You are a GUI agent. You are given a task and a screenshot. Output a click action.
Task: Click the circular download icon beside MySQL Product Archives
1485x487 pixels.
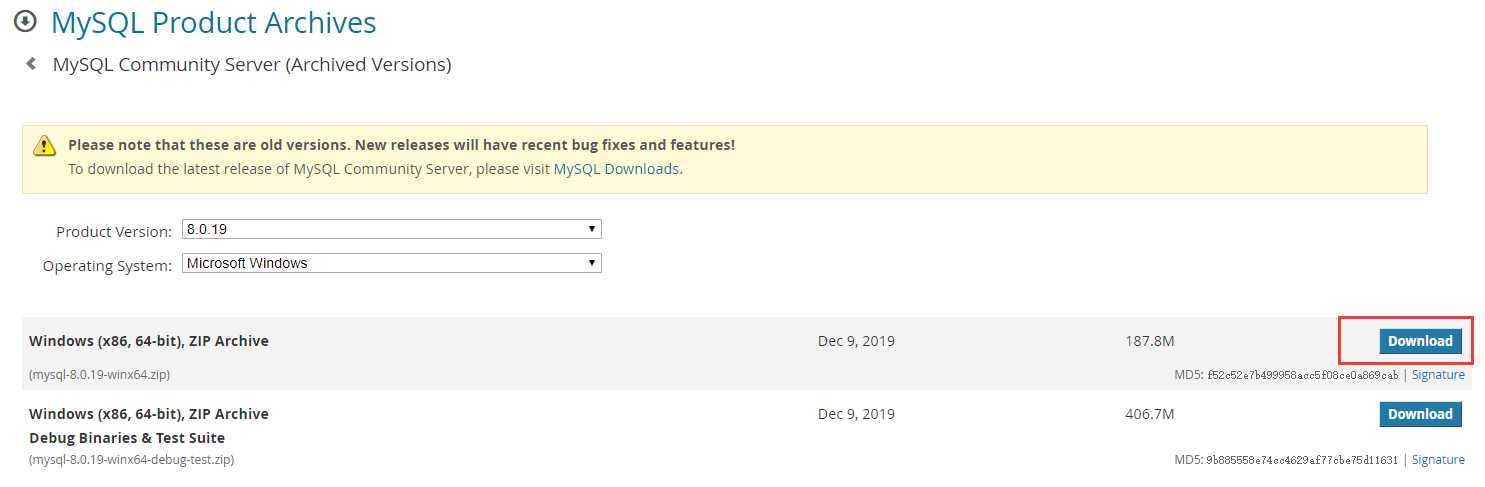tap(26, 20)
